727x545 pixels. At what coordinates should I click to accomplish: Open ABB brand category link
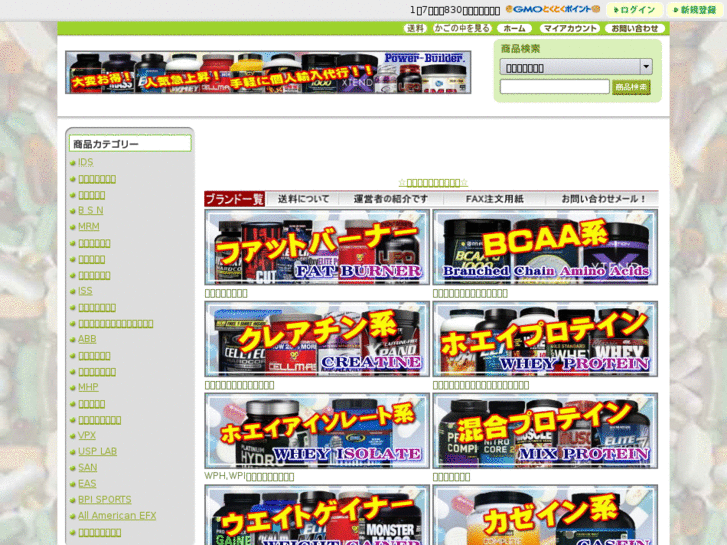87,339
